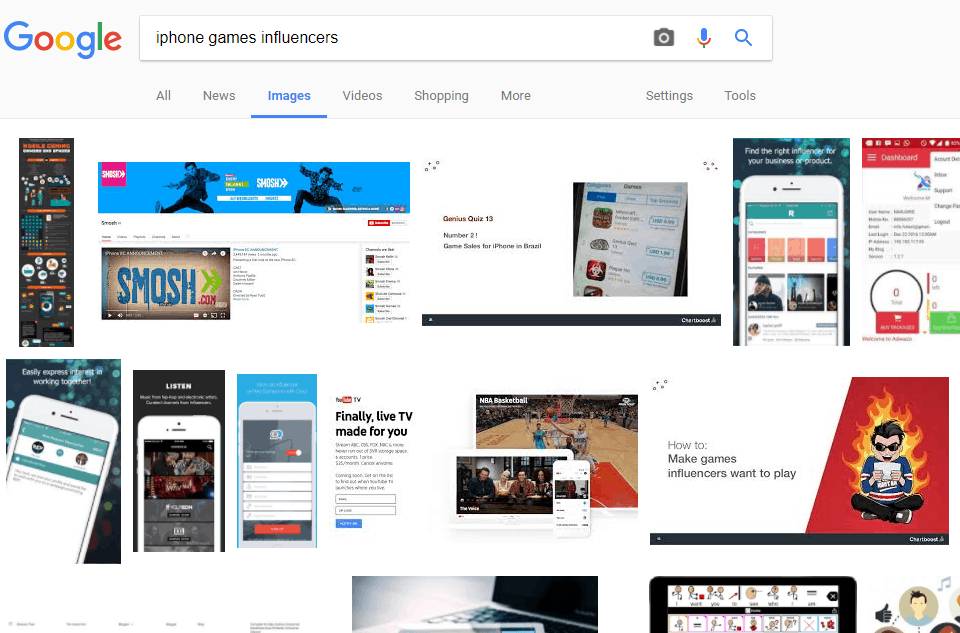Screen dimensions: 960x633
Task: Open the red Dashboard app screenshot
Action: coord(911,242)
